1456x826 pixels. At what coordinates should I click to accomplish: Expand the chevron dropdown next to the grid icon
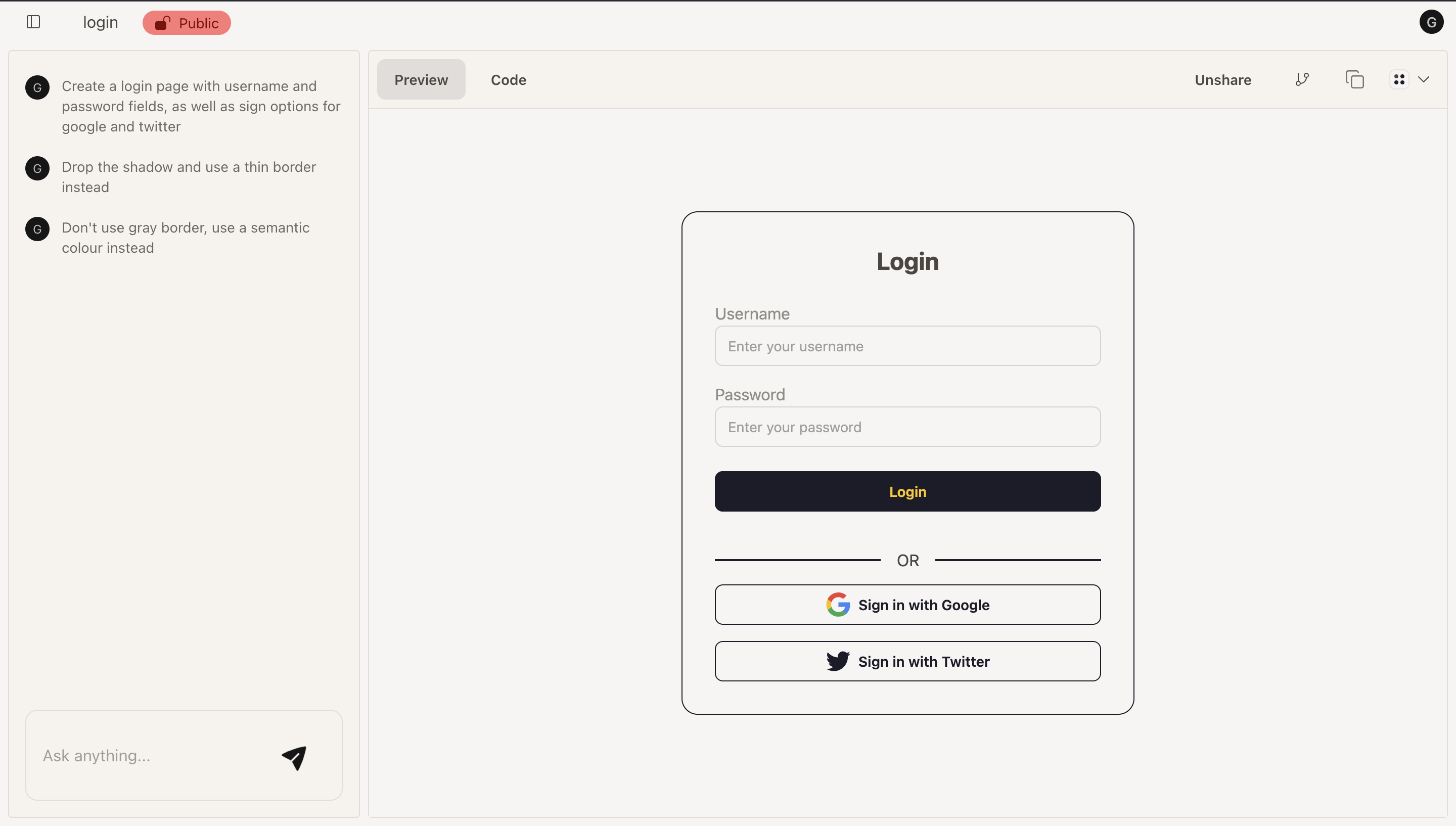coord(1424,79)
